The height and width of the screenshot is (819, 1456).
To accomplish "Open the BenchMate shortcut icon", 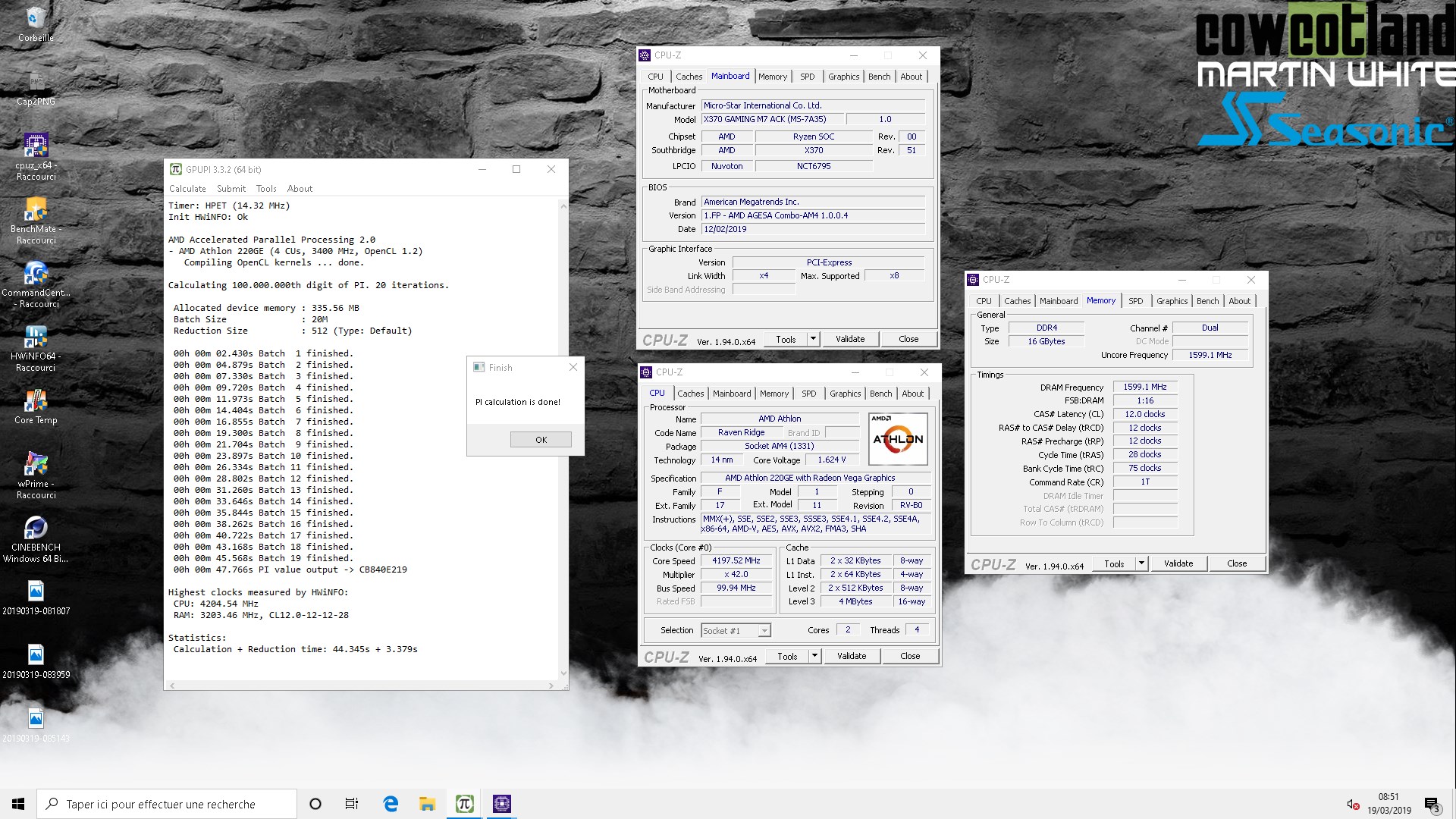I will pos(36,221).
